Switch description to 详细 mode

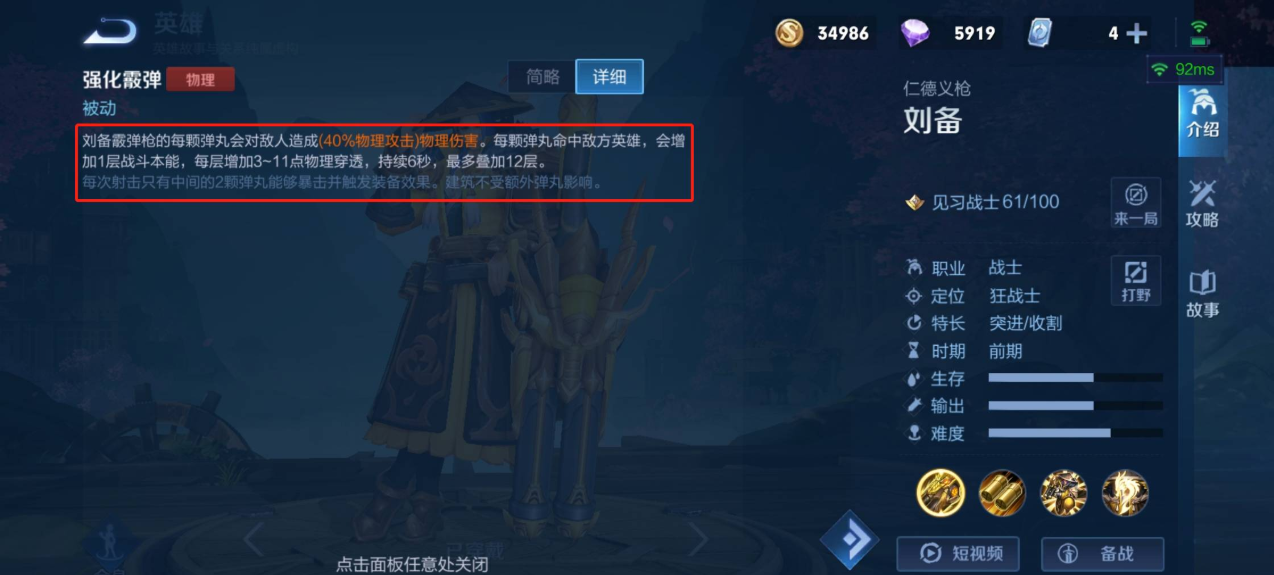click(609, 77)
